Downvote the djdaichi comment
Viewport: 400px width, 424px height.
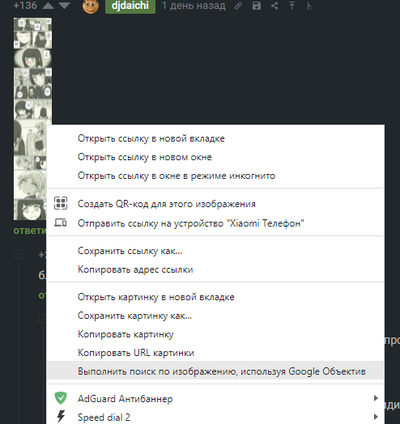click(x=64, y=6)
